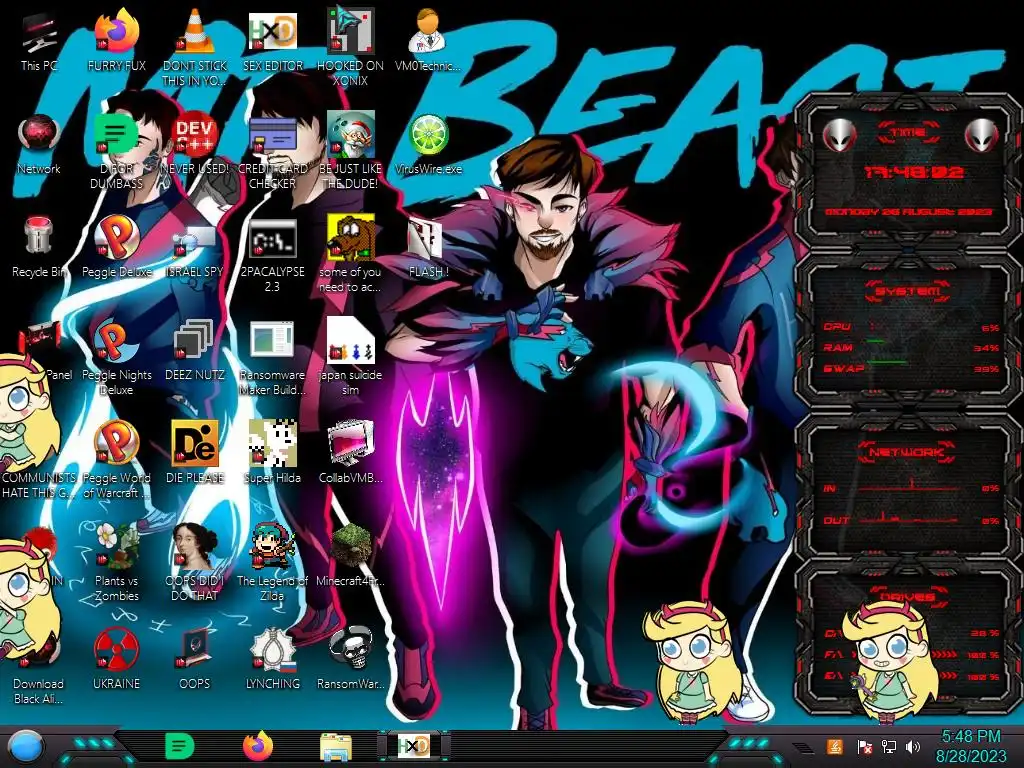Open the volume speaker tray icon
1024x768 pixels.
pos(913,746)
